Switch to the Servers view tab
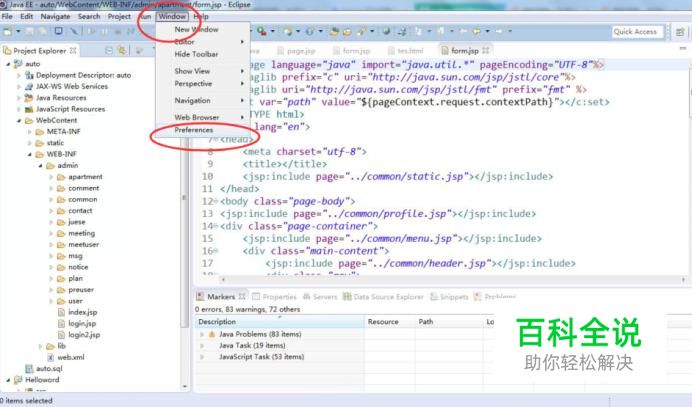The image size is (692, 407). tap(320, 297)
